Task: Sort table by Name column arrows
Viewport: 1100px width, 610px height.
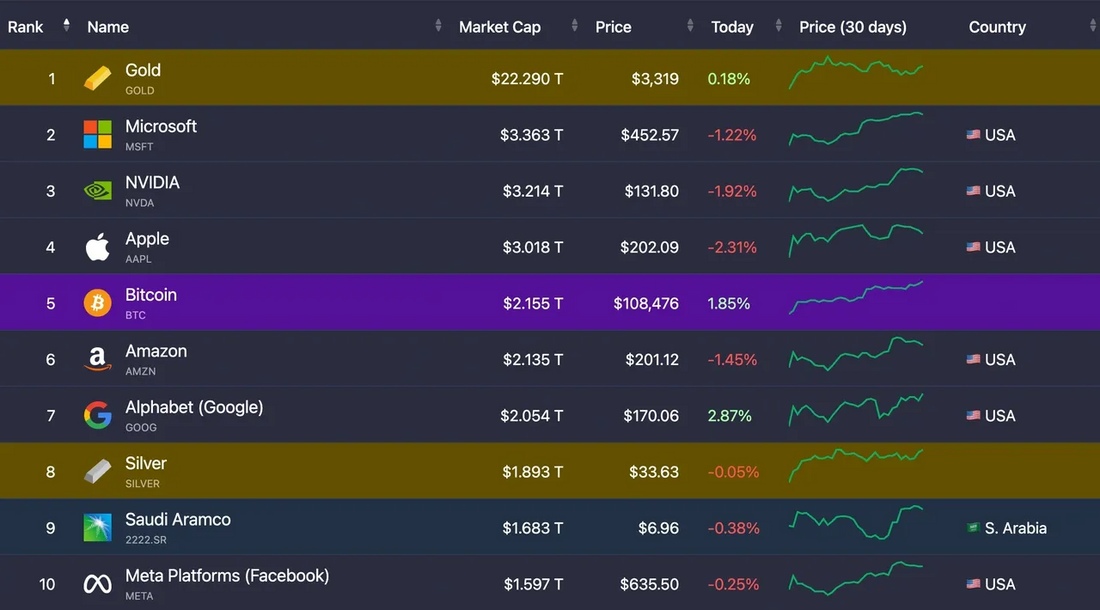Action: pyautogui.click(x=438, y=25)
